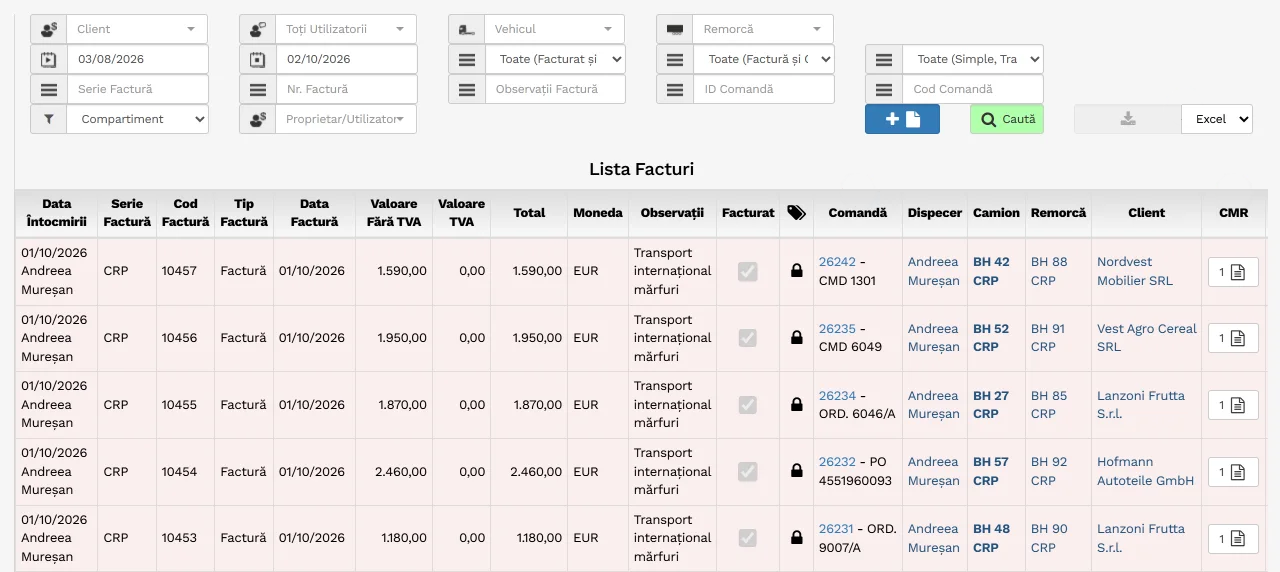
Task: Toggle Facturat checkbox for invoice 10457
Action: pos(747,271)
